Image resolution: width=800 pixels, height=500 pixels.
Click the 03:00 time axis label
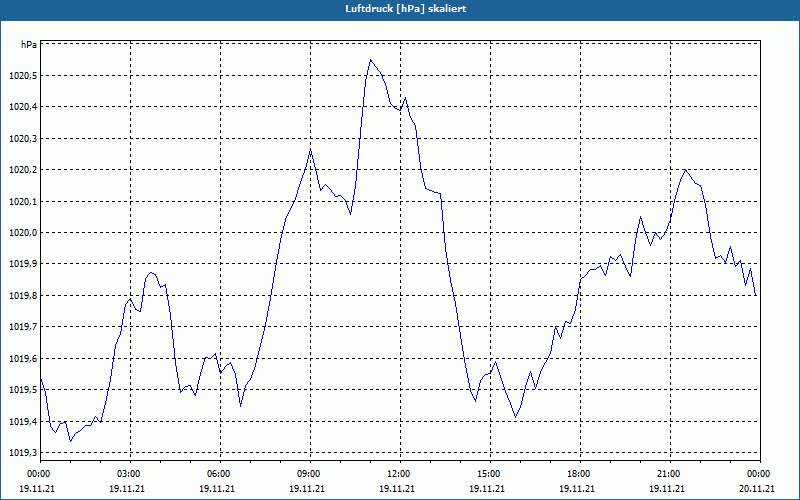pos(130,474)
